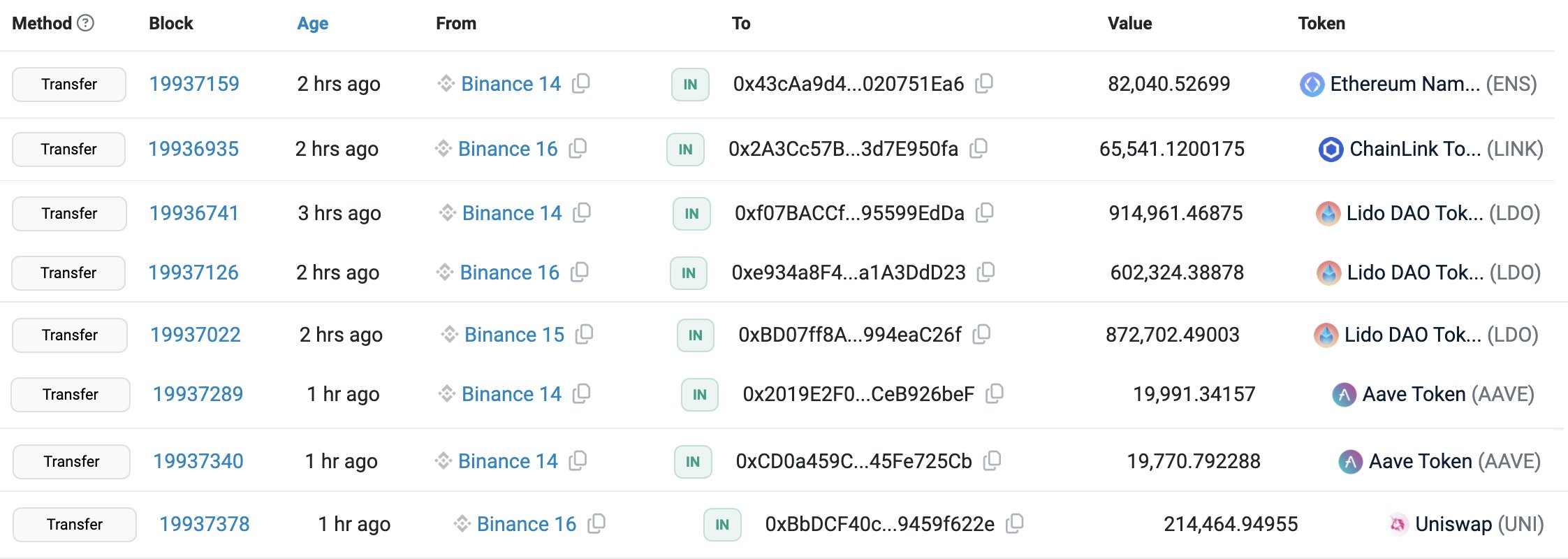This screenshot has width=1568, height=559.
Task: Click the ChainLink token logo icon
Action: (1331, 149)
